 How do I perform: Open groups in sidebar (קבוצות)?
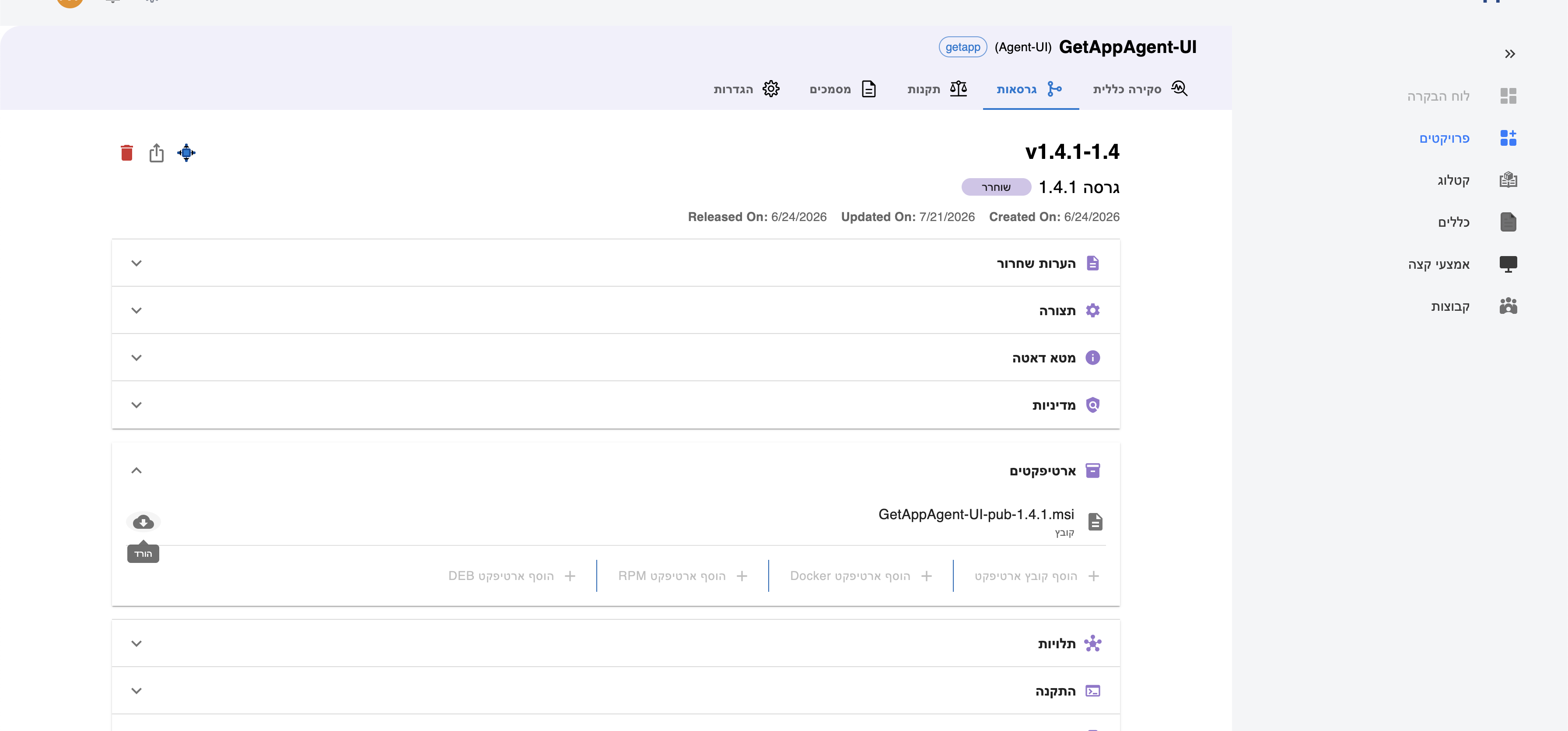point(1450,306)
